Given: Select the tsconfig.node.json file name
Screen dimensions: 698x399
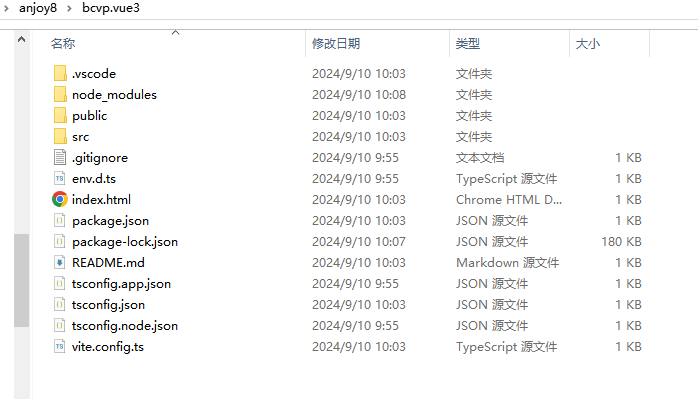Looking at the screenshot, I should click(x=125, y=326).
